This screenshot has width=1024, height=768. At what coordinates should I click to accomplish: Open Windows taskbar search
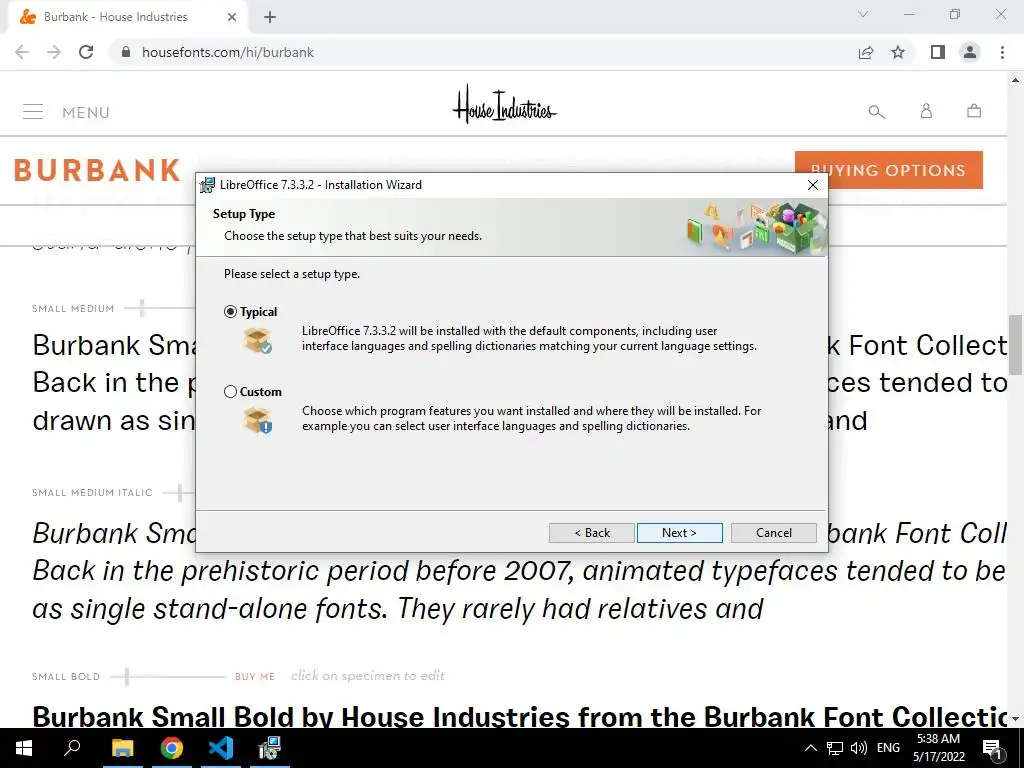tap(72, 748)
